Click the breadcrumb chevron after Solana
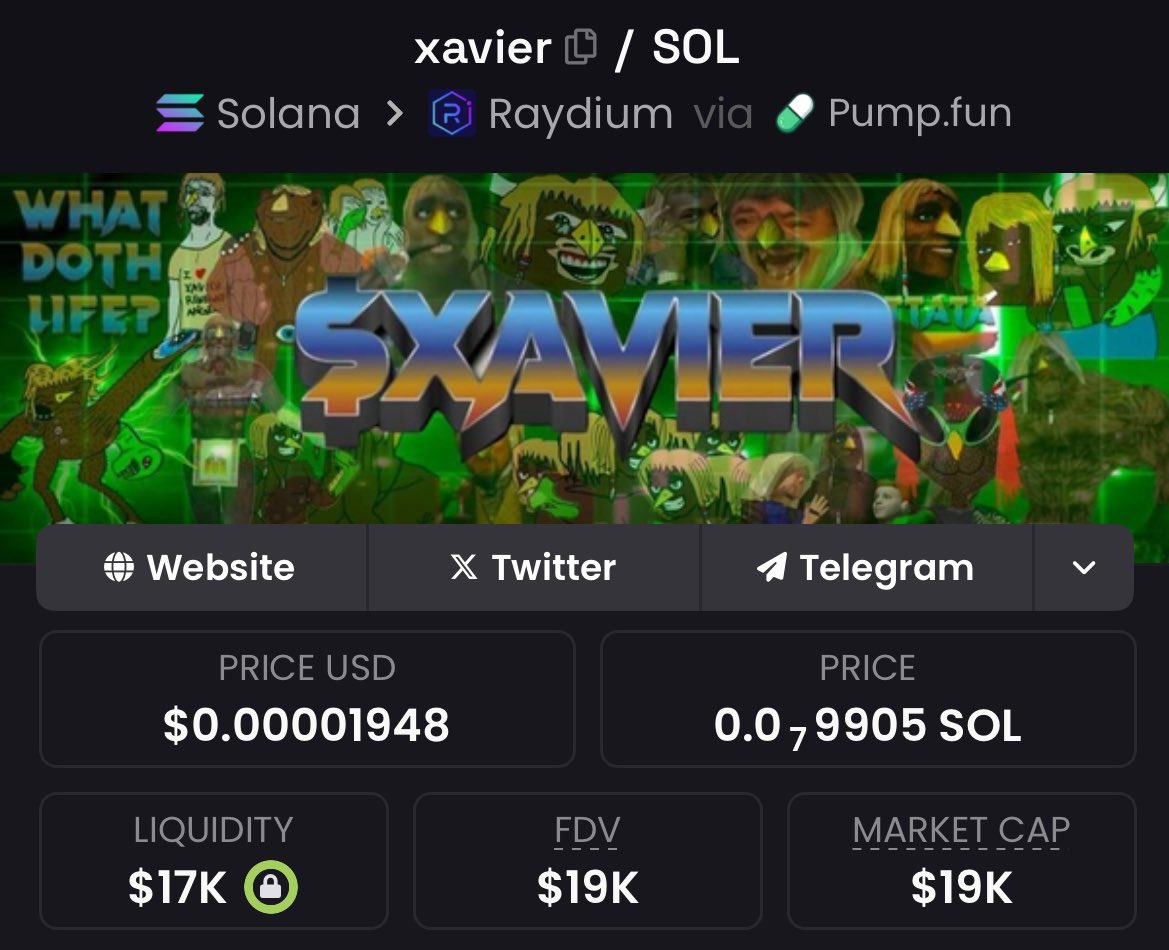This screenshot has width=1169, height=950. click(395, 113)
